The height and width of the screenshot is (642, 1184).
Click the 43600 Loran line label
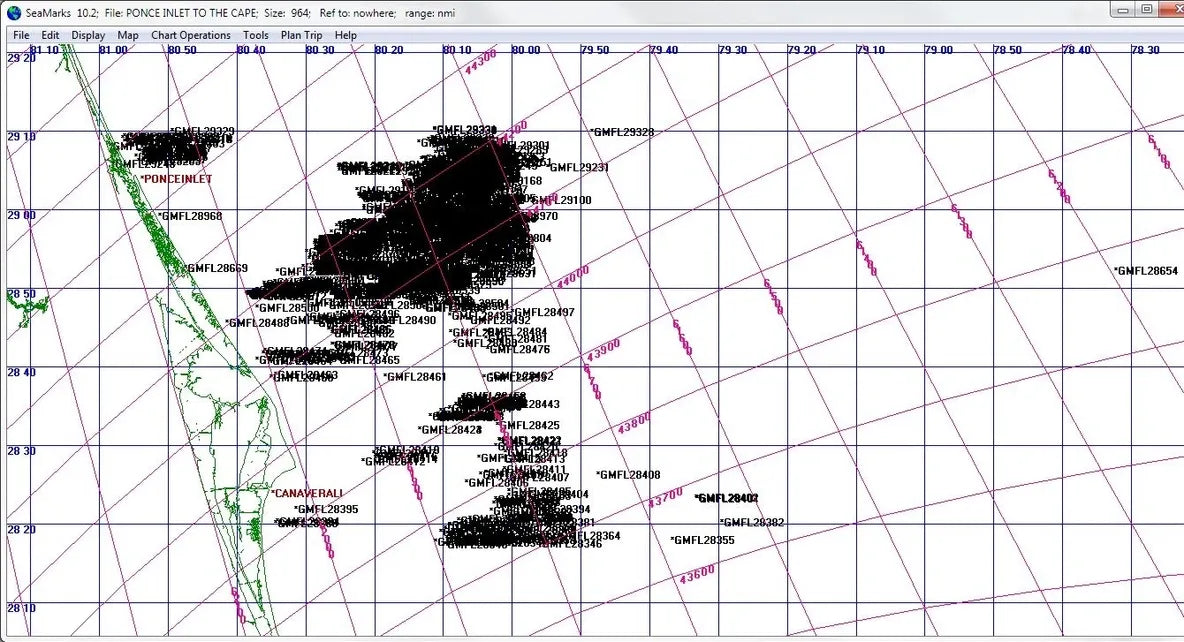click(x=697, y=575)
